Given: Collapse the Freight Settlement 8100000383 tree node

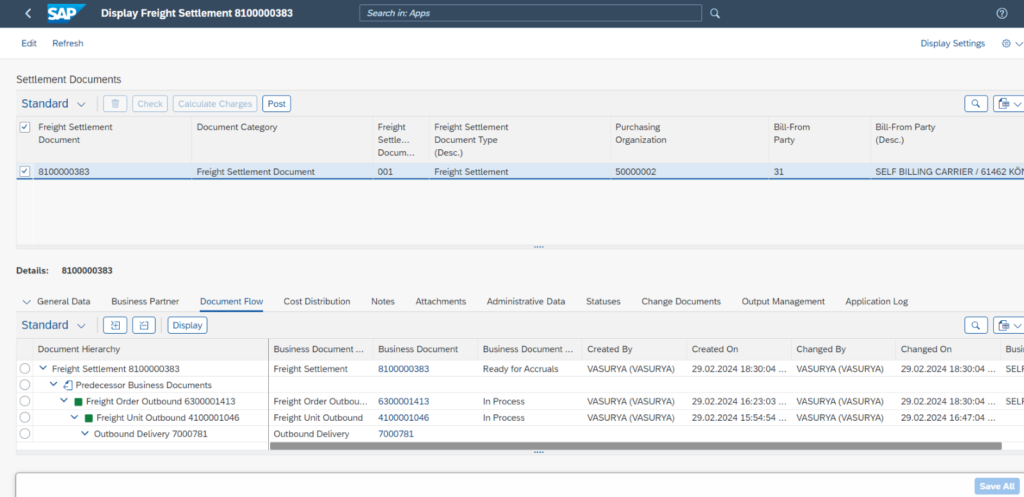Looking at the screenshot, I should (43, 369).
